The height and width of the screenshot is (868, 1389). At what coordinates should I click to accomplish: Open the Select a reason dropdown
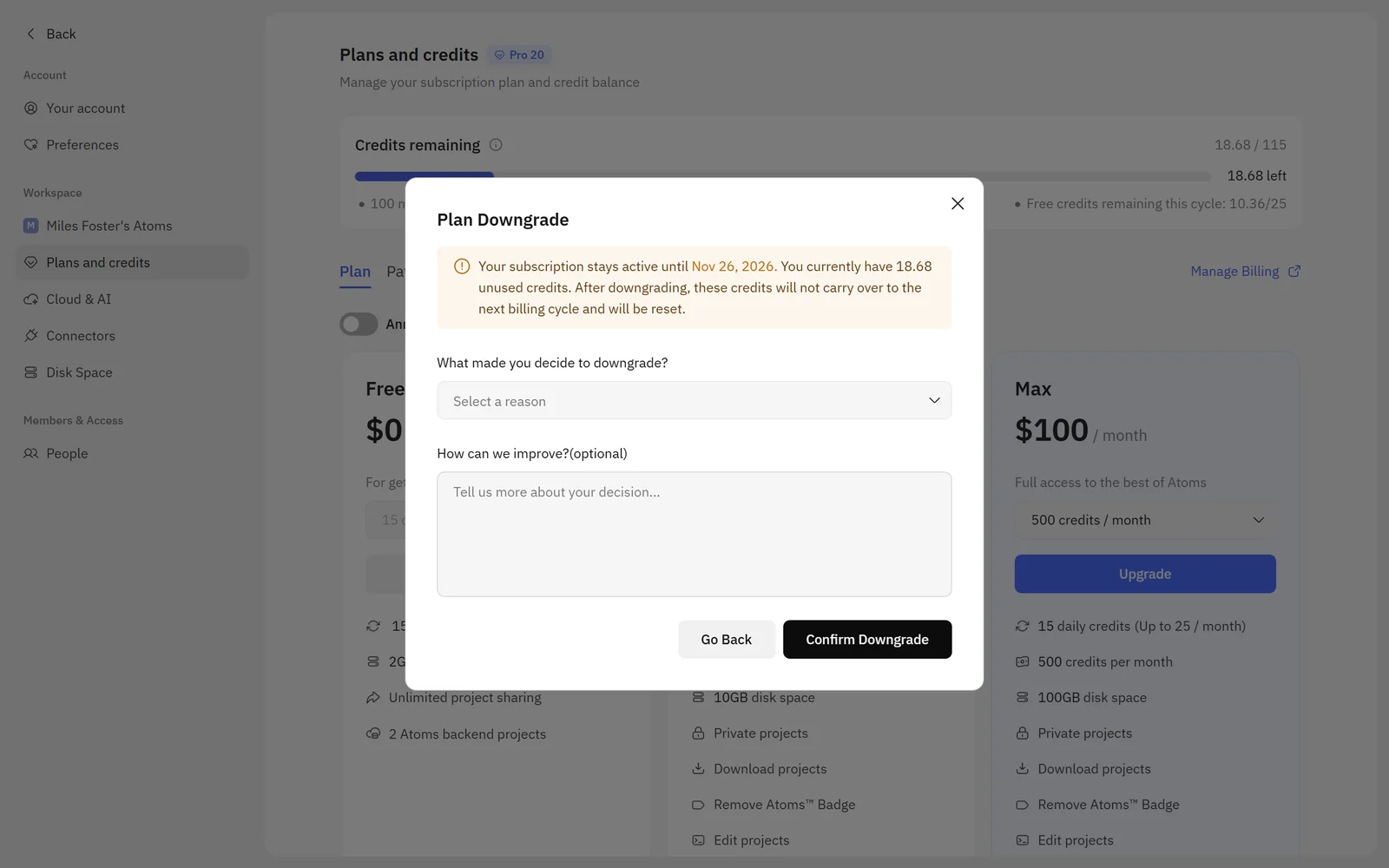pos(694,400)
